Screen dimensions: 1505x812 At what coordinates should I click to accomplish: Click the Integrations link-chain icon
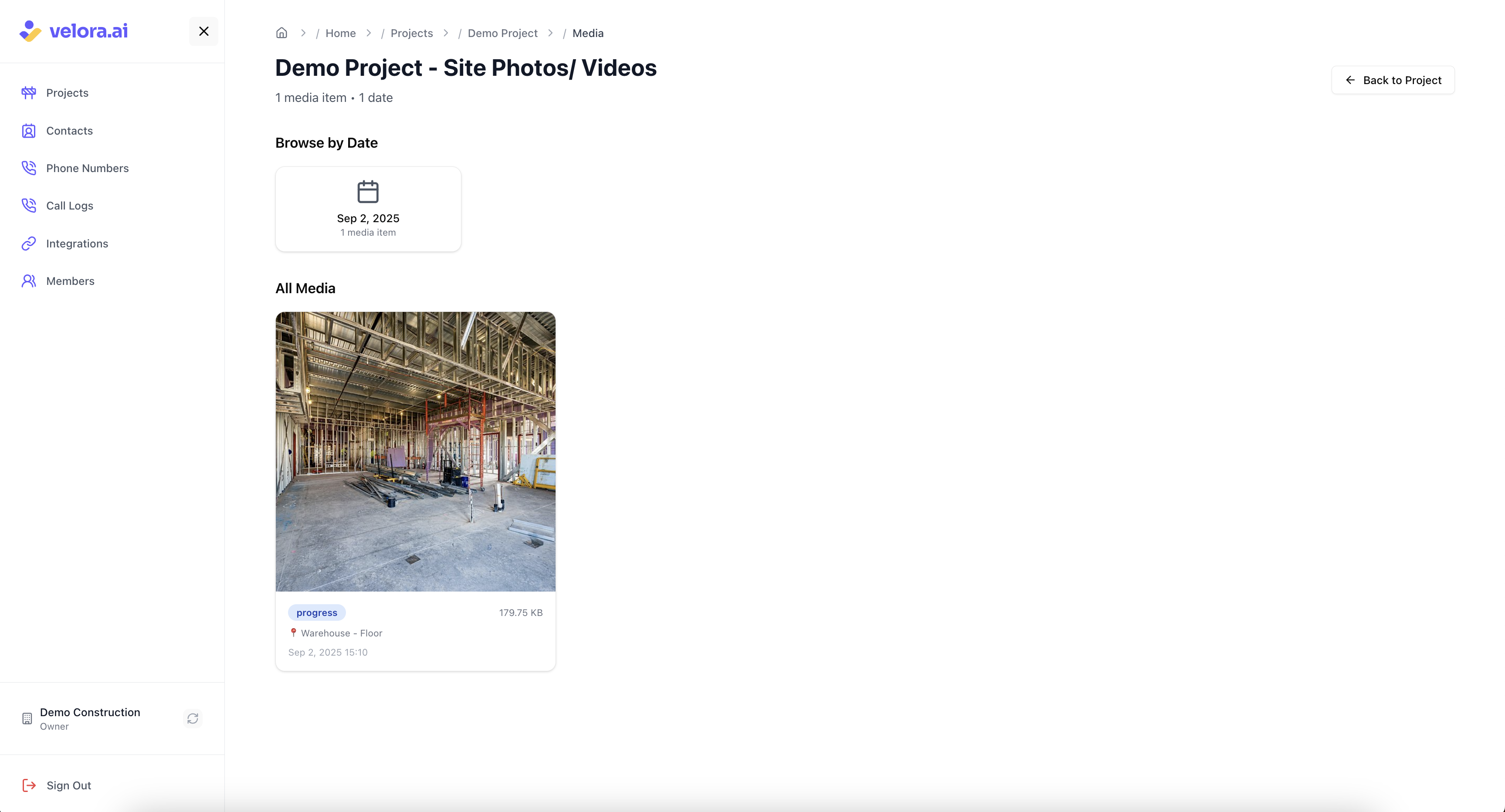point(29,244)
